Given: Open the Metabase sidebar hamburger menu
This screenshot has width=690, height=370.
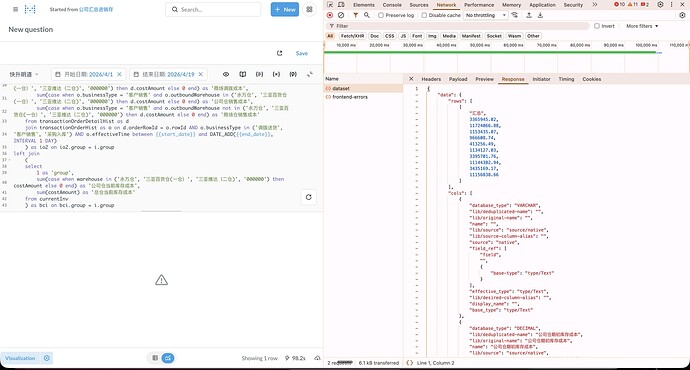Looking at the screenshot, I should pyautogui.click(x=15, y=9).
